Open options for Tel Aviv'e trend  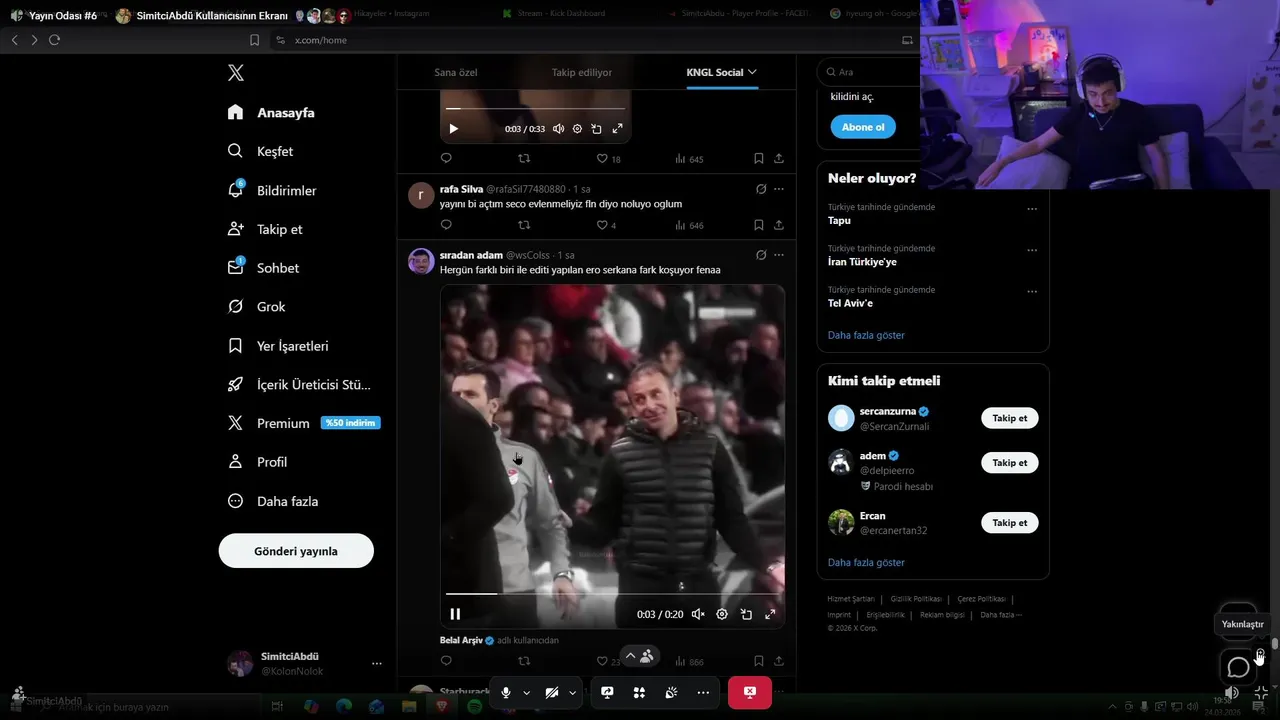tap(1032, 291)
